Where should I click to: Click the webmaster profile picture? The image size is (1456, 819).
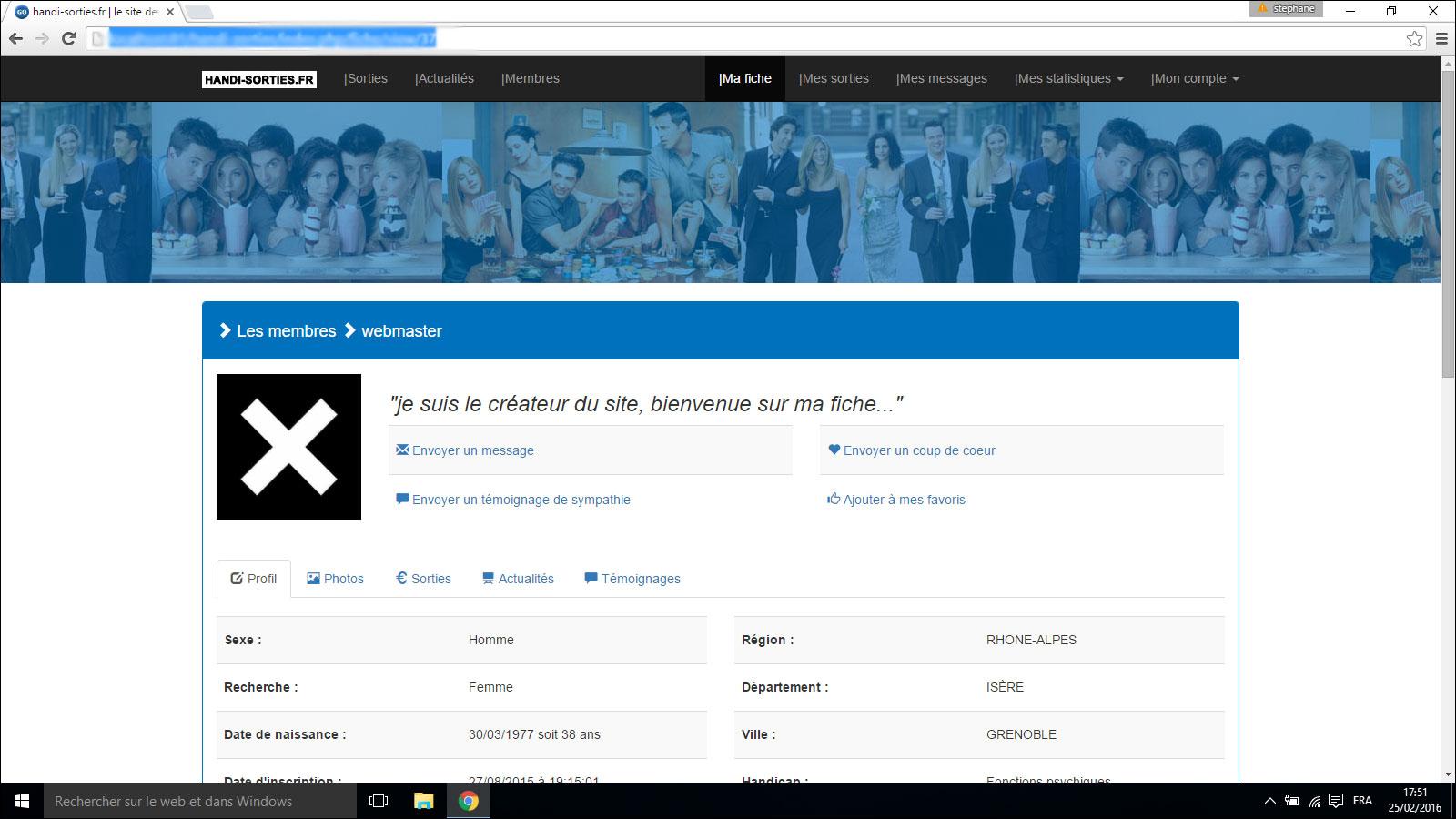(x=288, y=447)
